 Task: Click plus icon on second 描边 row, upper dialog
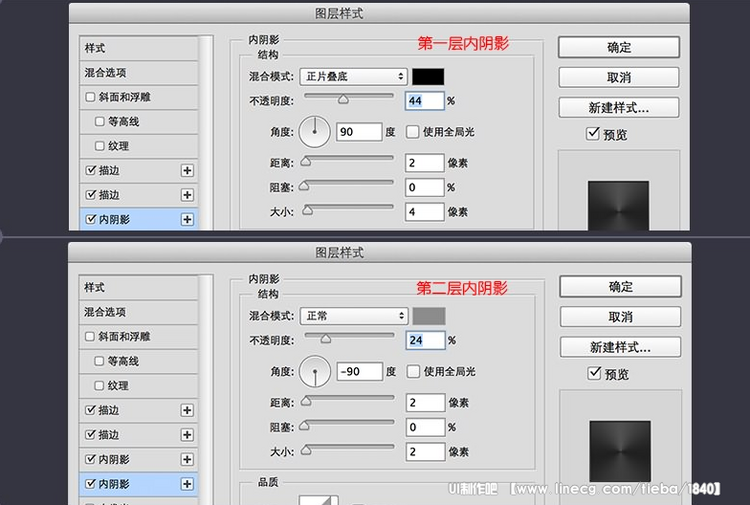tap(188, 195)
